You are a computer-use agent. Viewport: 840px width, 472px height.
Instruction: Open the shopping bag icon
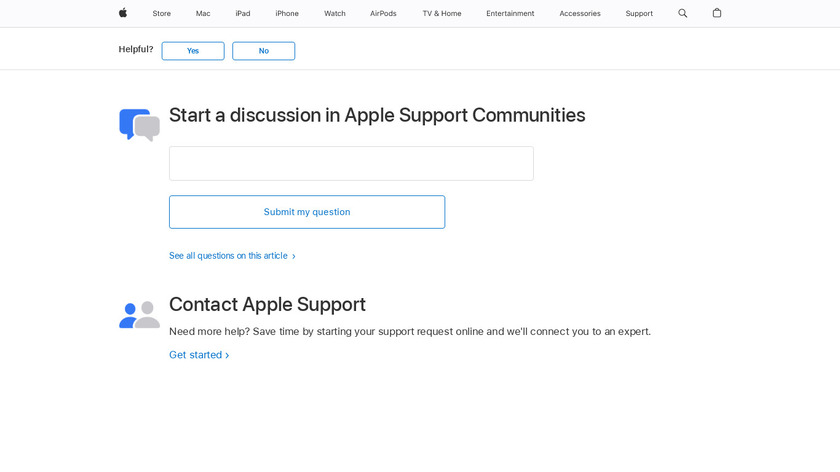click(x=717, y=13)
